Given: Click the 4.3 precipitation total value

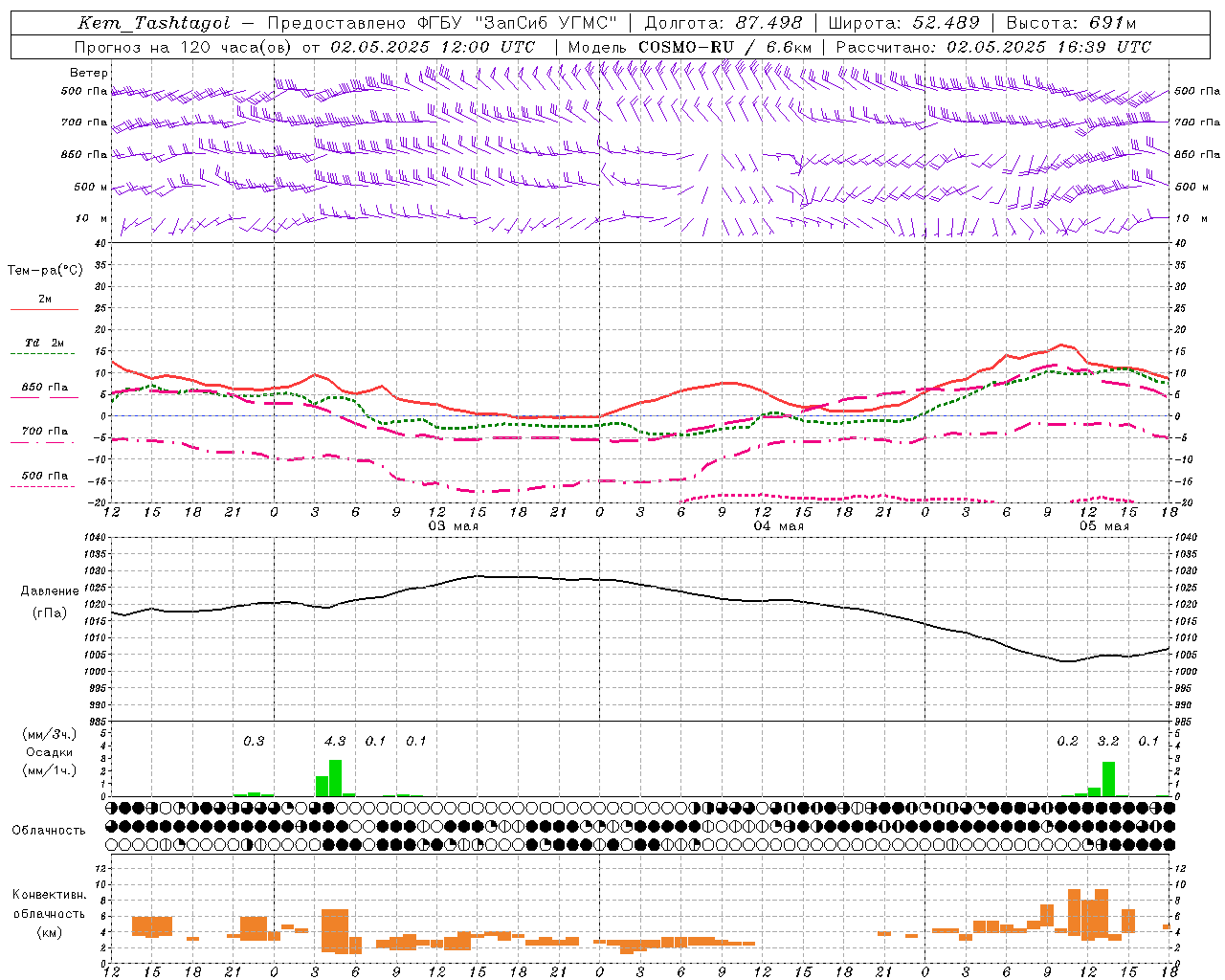Looking at the screenshot, I should [x=335, y=741].
